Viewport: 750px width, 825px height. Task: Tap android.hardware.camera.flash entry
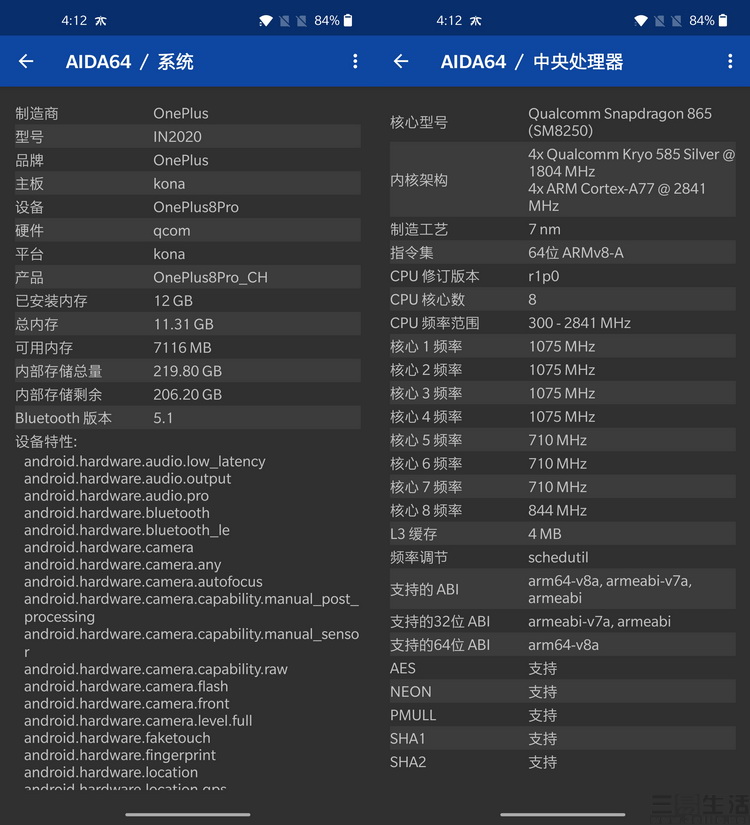(126, 687)
